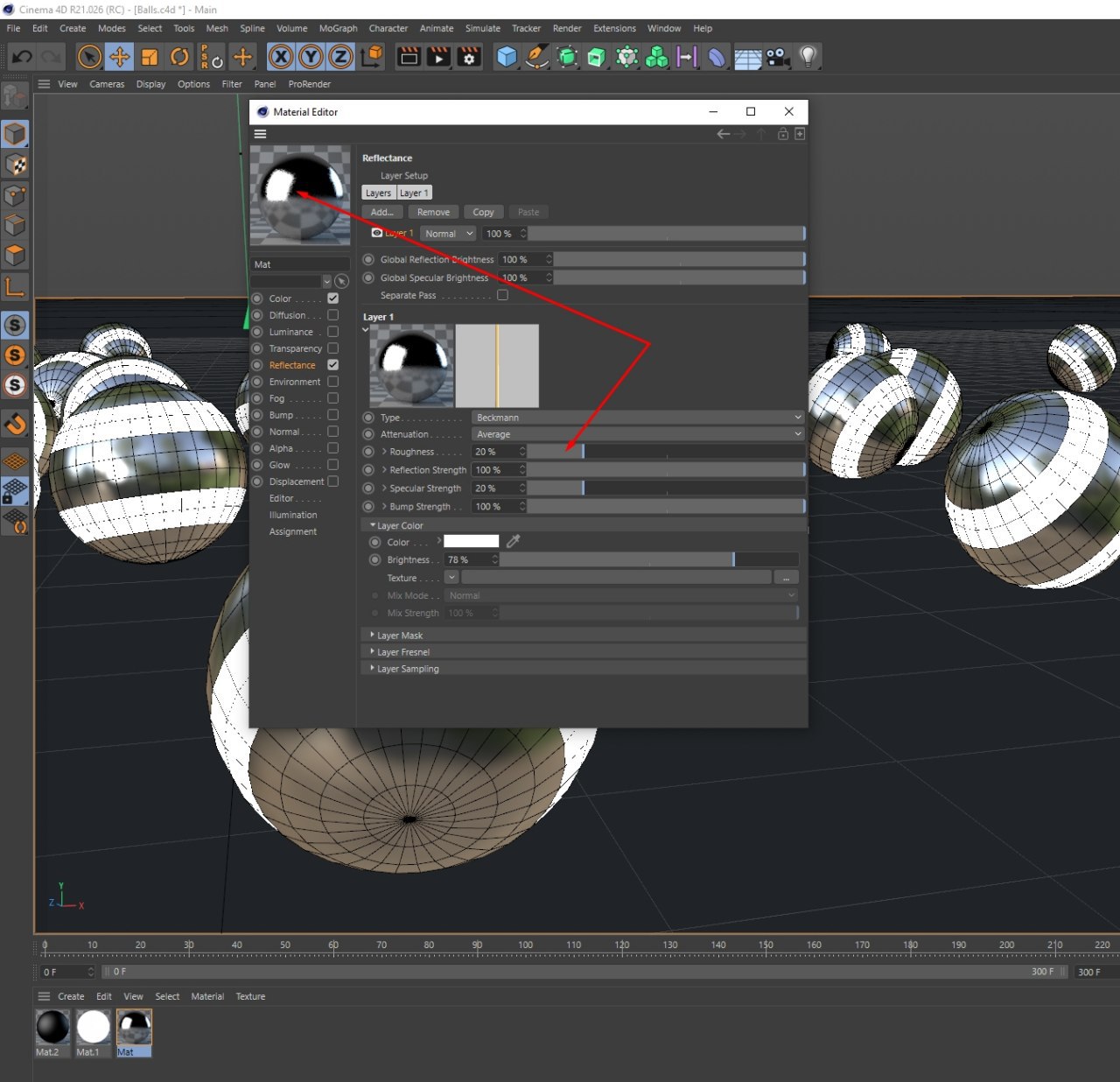Viewport: 1120px width, 1082px height.
Task: Open the MoGraph menu
Action: [x=338, y=28]
